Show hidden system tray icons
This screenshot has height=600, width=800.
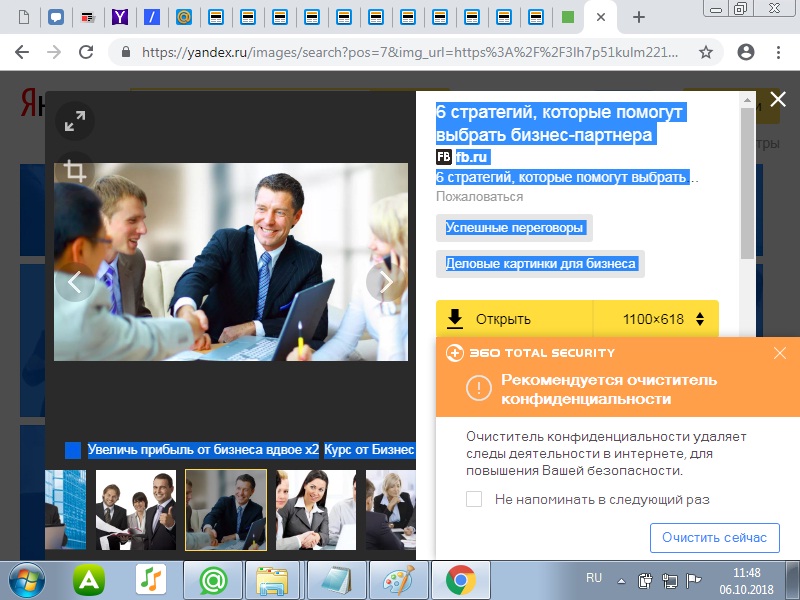[621, 581]
